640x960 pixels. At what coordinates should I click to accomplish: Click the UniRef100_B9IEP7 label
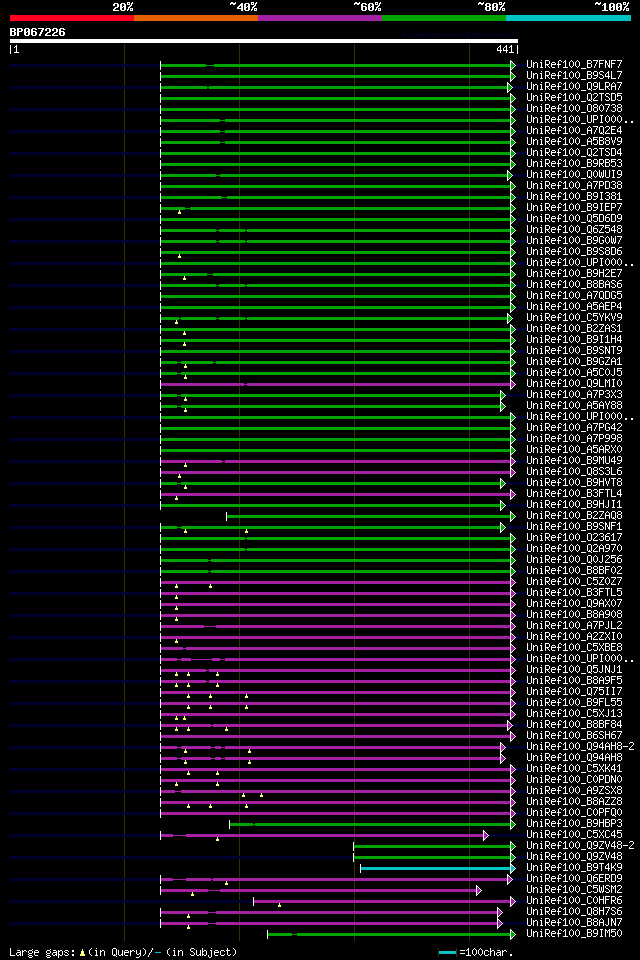tap(574, 208)
